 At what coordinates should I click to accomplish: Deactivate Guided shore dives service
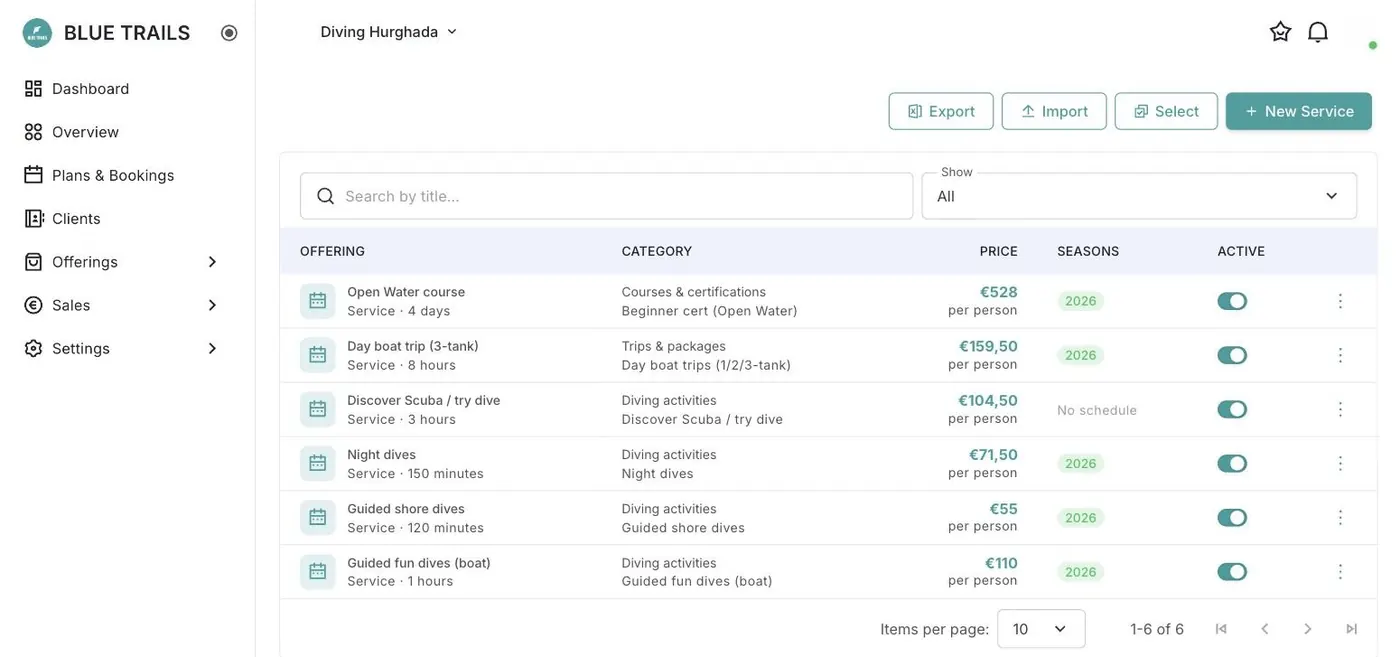coord(1232,517)
